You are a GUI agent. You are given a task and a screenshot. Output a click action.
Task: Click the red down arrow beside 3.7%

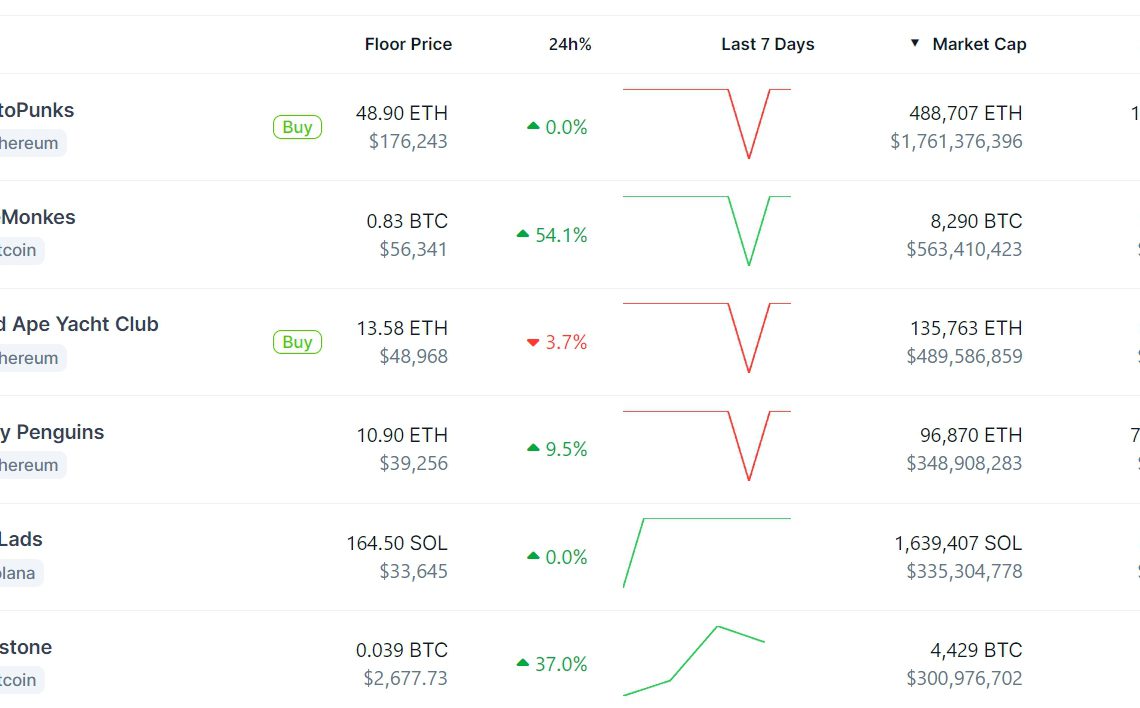point(533,343)
